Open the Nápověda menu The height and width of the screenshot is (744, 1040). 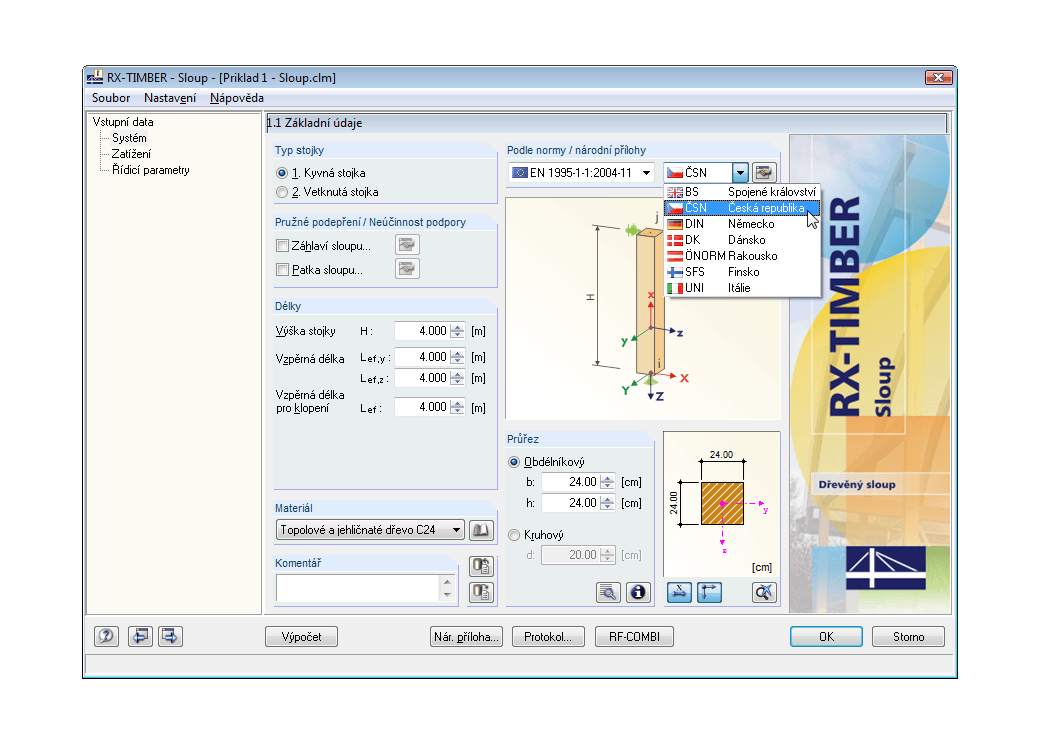point(237,98)
